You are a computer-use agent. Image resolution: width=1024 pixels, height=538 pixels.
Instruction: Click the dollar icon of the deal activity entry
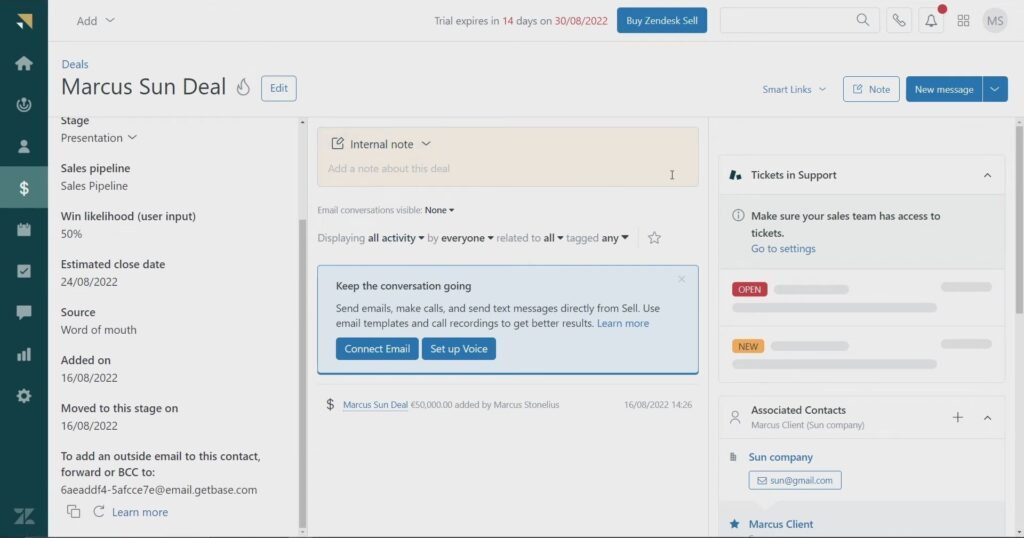330,404
